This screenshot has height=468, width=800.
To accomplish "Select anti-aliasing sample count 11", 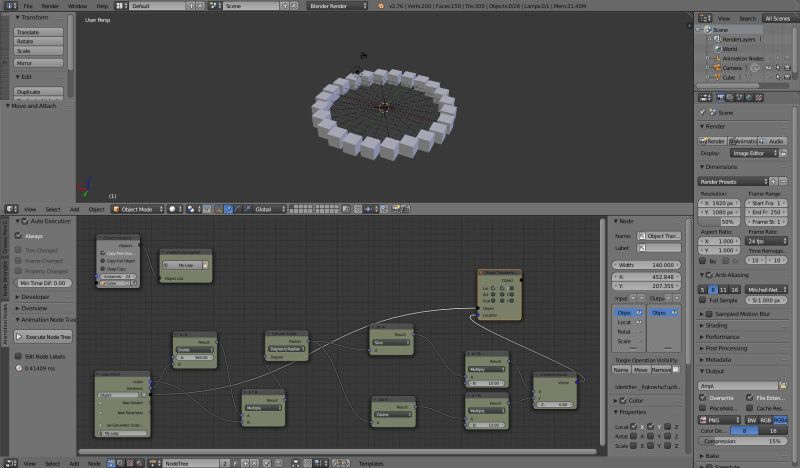I will (x=723, y=289).
